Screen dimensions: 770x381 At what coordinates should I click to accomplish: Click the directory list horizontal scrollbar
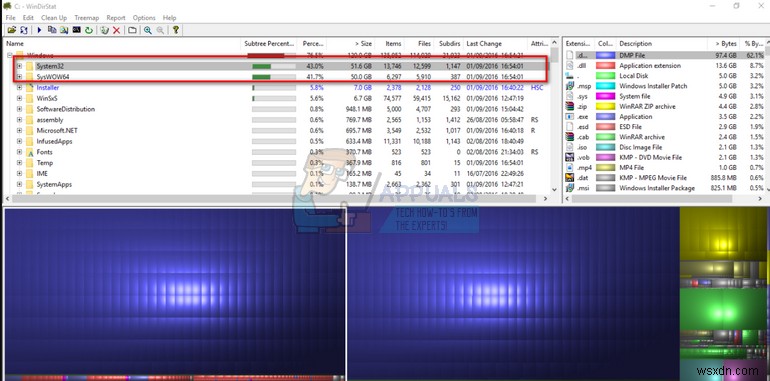(277, 199)
